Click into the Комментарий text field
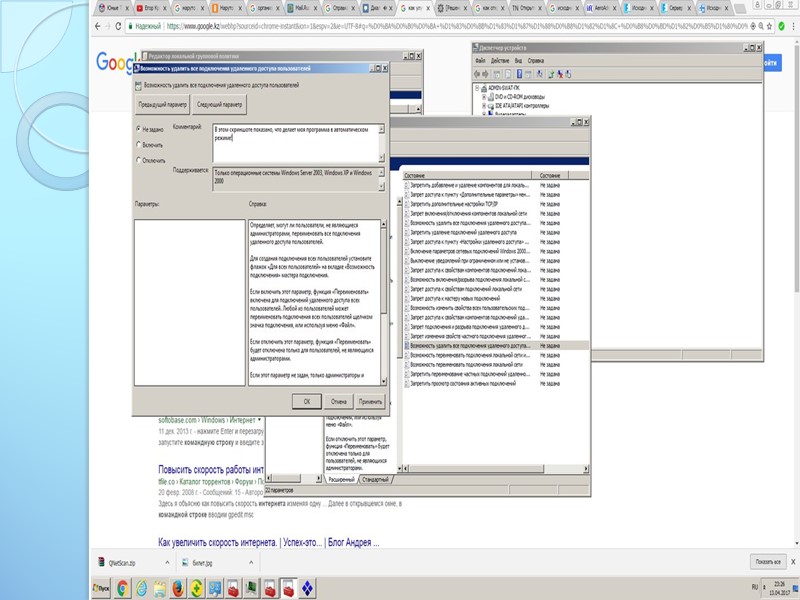800x600 pixels. pos(295,143)
